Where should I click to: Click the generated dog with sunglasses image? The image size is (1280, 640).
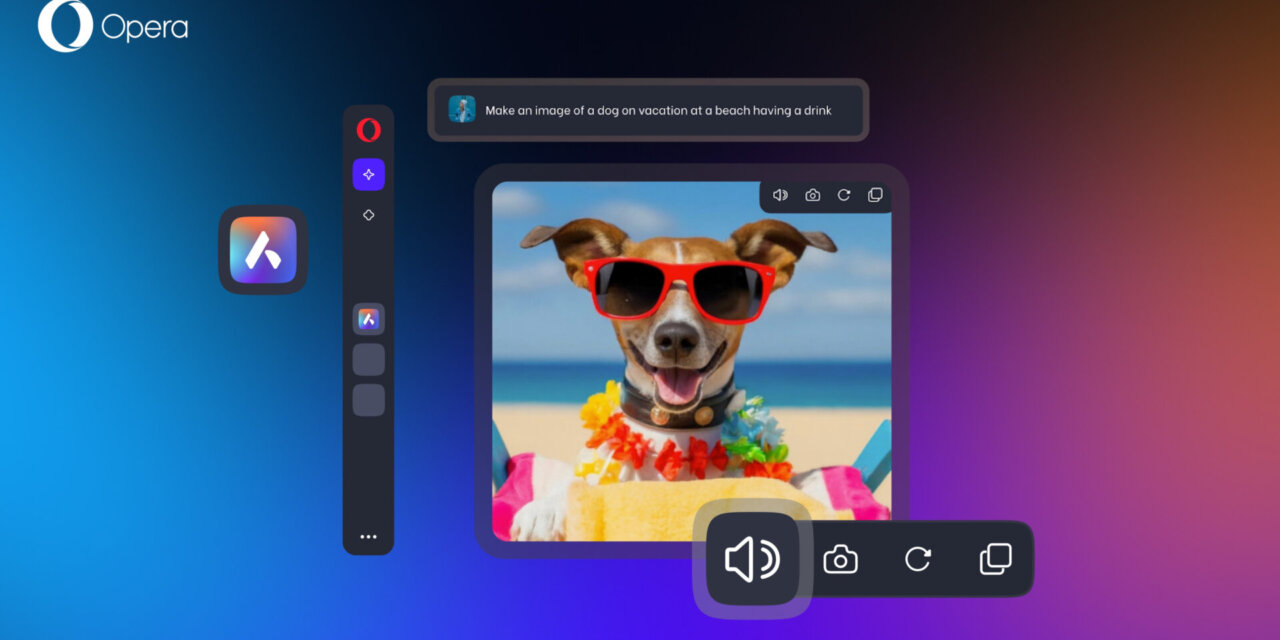pyautogui.click(x=691, y=361)
